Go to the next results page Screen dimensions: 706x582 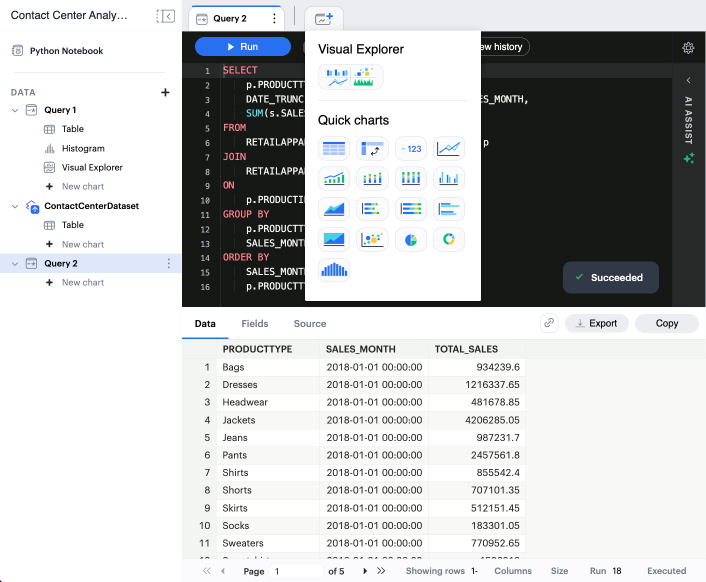pos(365,571)
